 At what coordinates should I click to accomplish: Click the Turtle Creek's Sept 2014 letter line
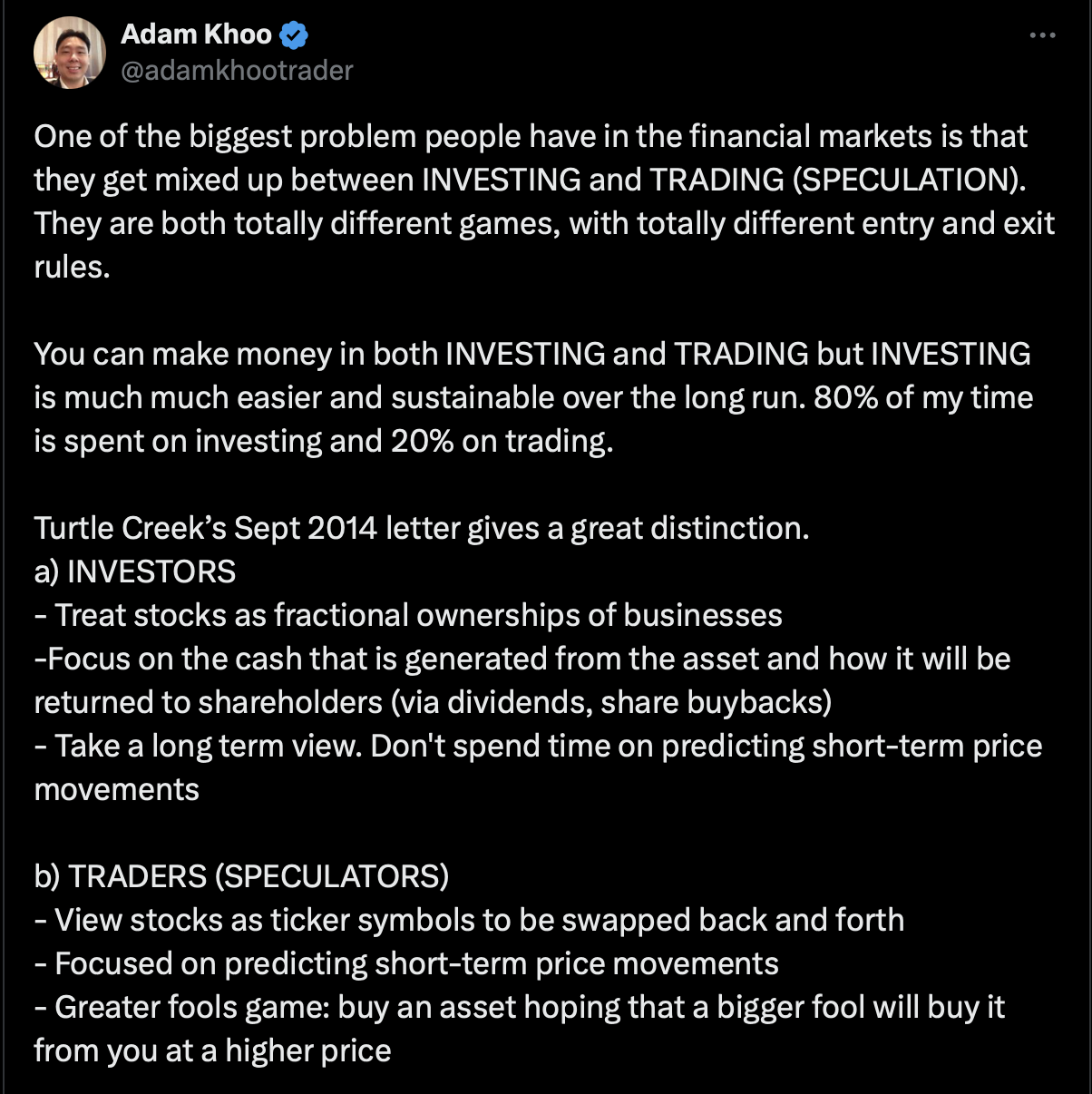[x=422, y=528]
